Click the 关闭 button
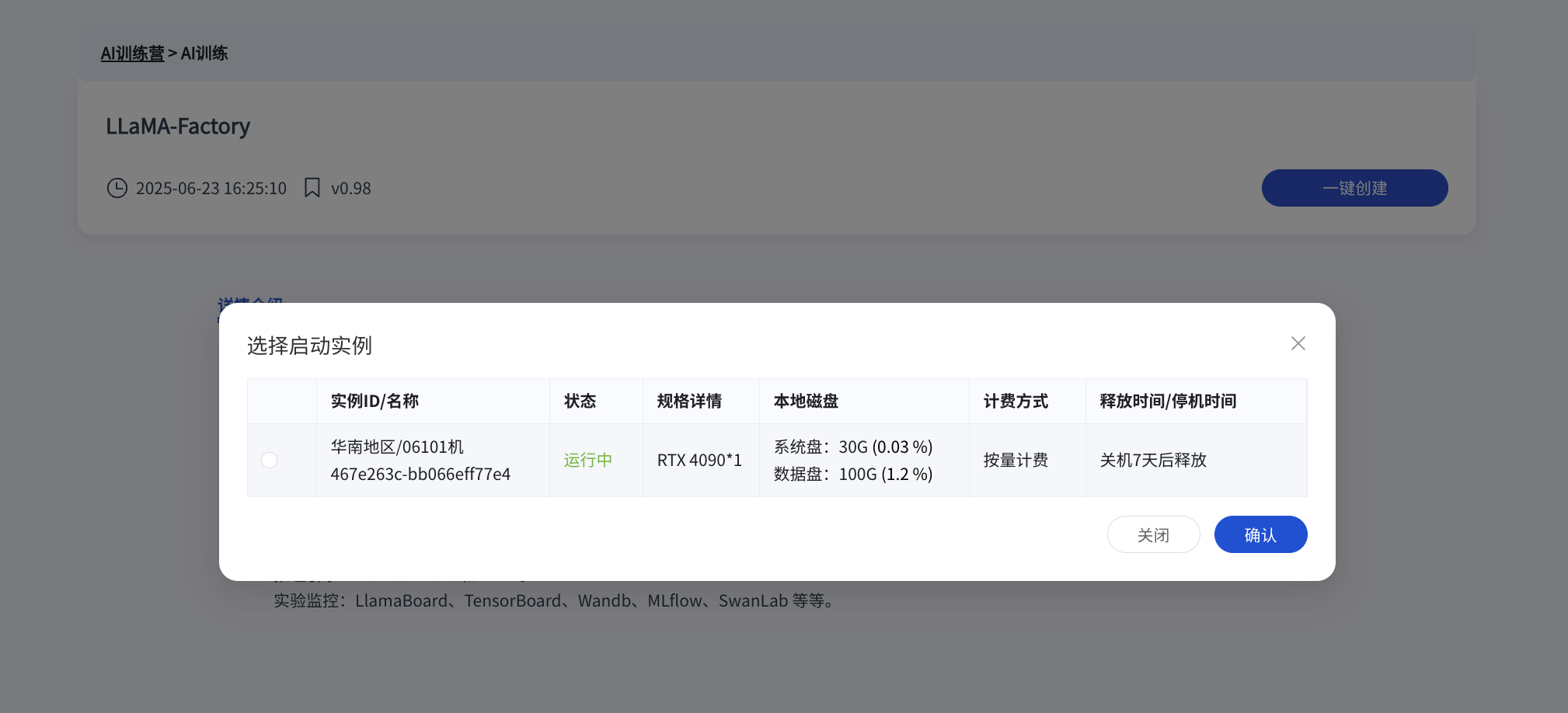1568x713 pixels. tap(1153, 534)
